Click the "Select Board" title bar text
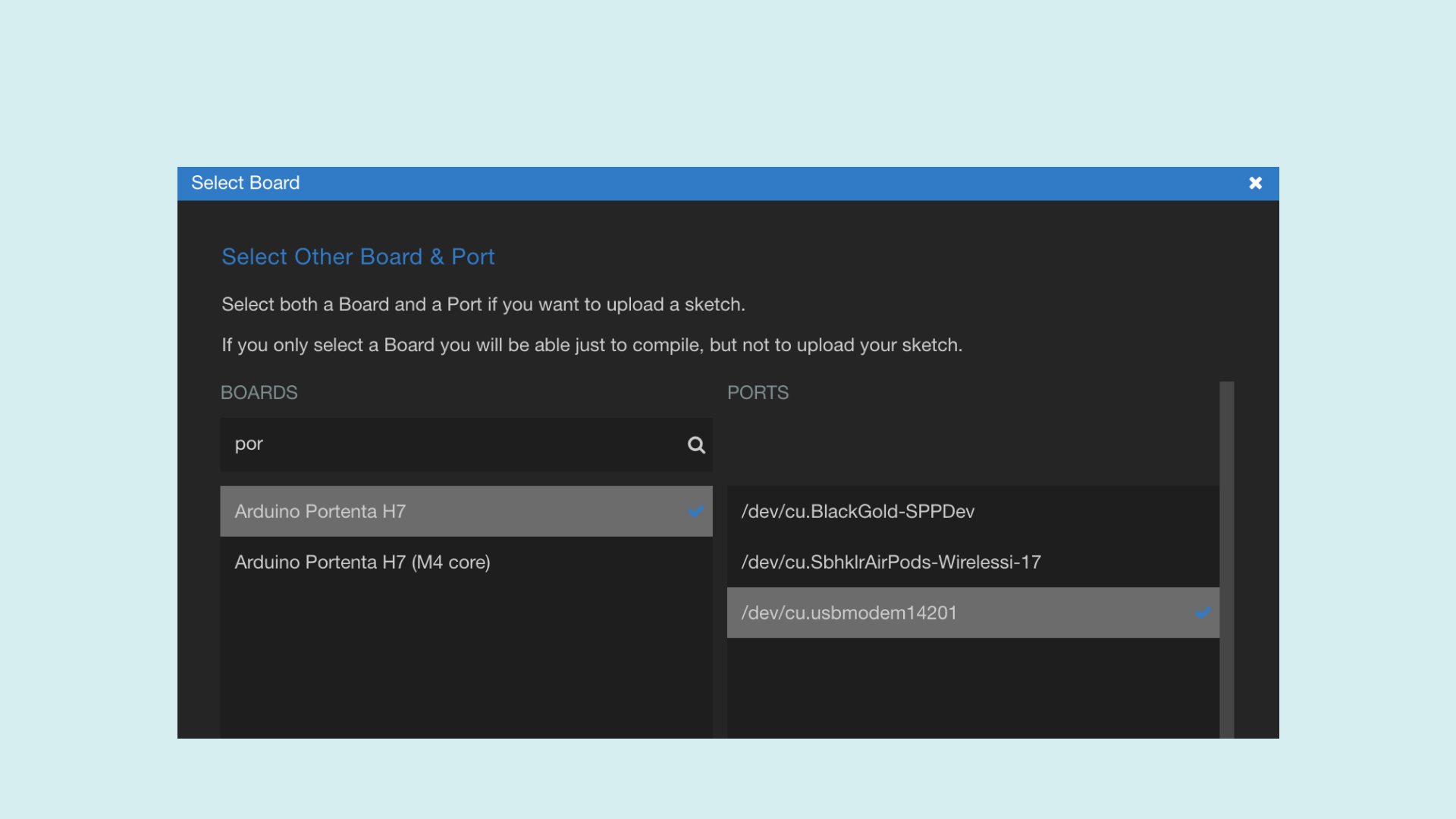This screenshot has height=819, width=1456. click(x=245, y=183)
